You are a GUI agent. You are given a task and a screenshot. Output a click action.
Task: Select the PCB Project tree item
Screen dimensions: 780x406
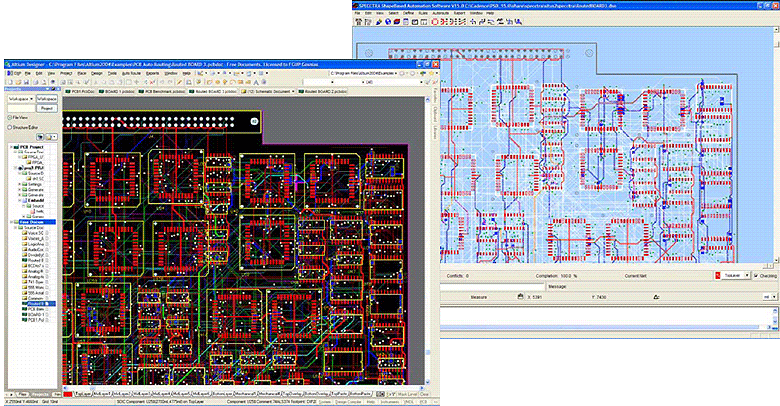point(31,147)
